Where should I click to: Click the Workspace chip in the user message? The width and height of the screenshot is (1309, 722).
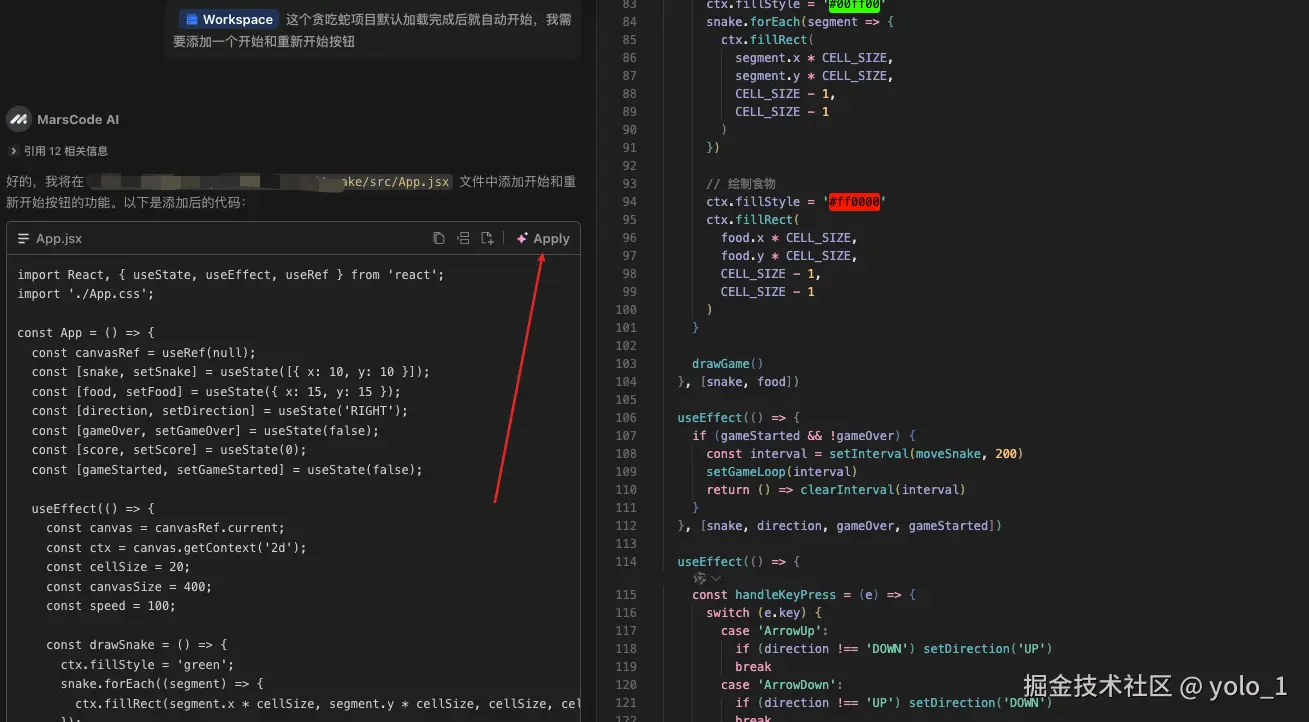pos(229,19)
